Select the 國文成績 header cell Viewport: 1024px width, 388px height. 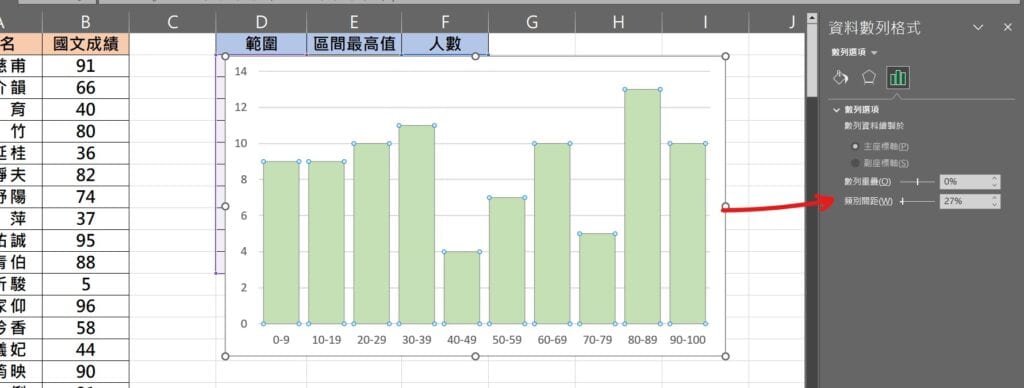tap(86, 44)
